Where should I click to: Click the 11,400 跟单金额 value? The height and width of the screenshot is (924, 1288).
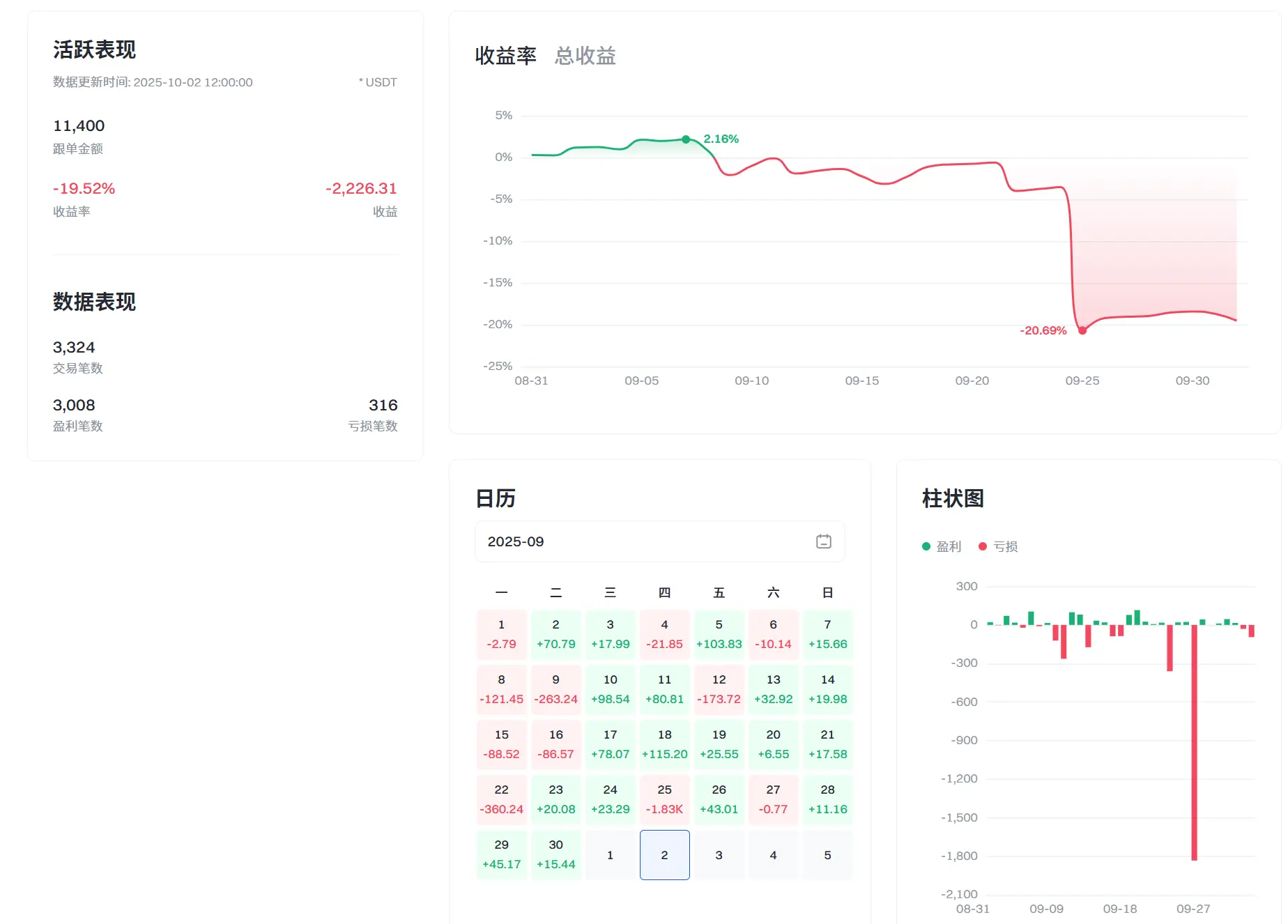79,125
